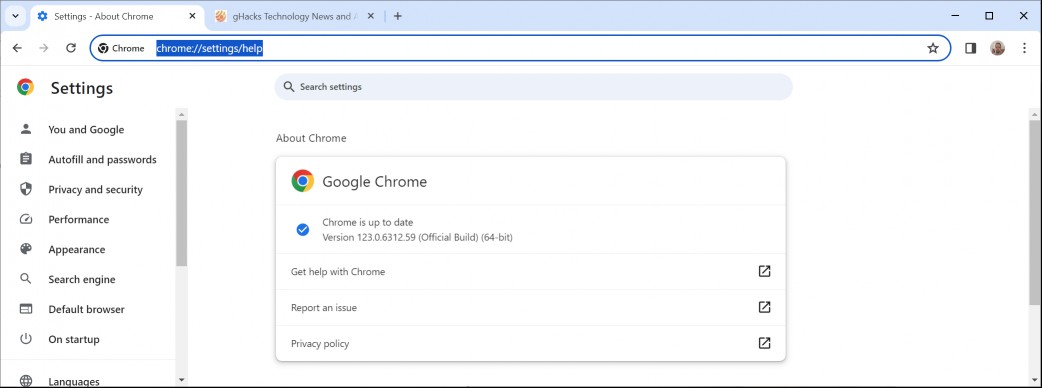Click the window icon for Default browser
This screenshot has height=388, width=1042.
coord(26,309)
